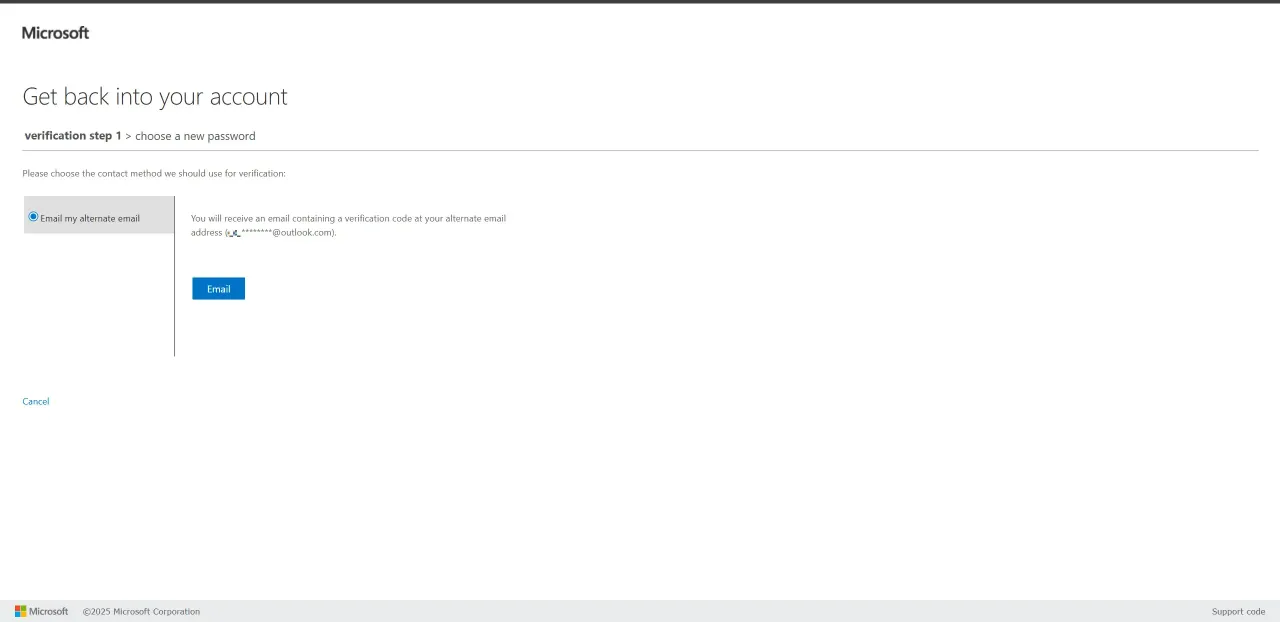Click the Microsoft wordmark at the top
1280x622 pixels.
[56, 33]
